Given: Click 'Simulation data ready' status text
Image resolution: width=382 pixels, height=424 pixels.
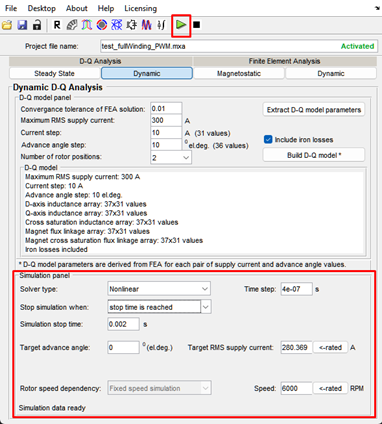Looking at the screenshot, I should click(52, 408).
